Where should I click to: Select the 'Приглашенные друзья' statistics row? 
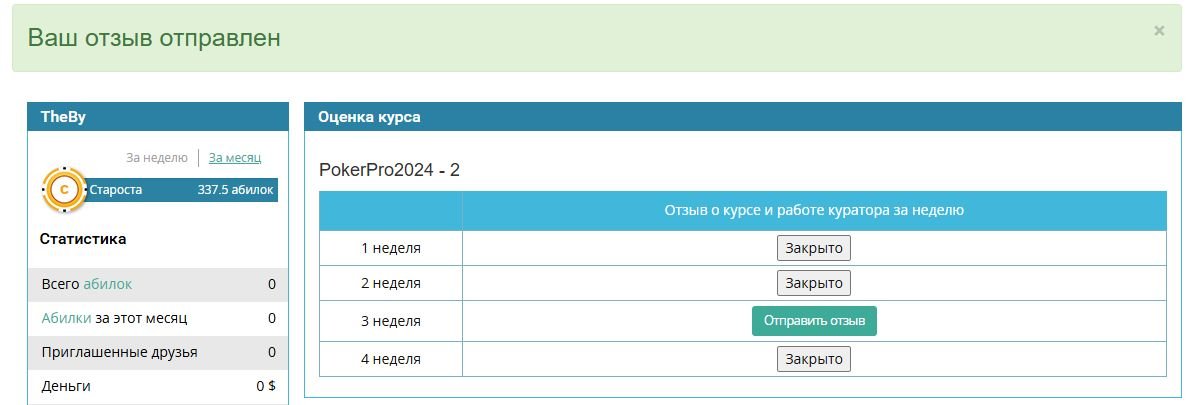point(158,352)
